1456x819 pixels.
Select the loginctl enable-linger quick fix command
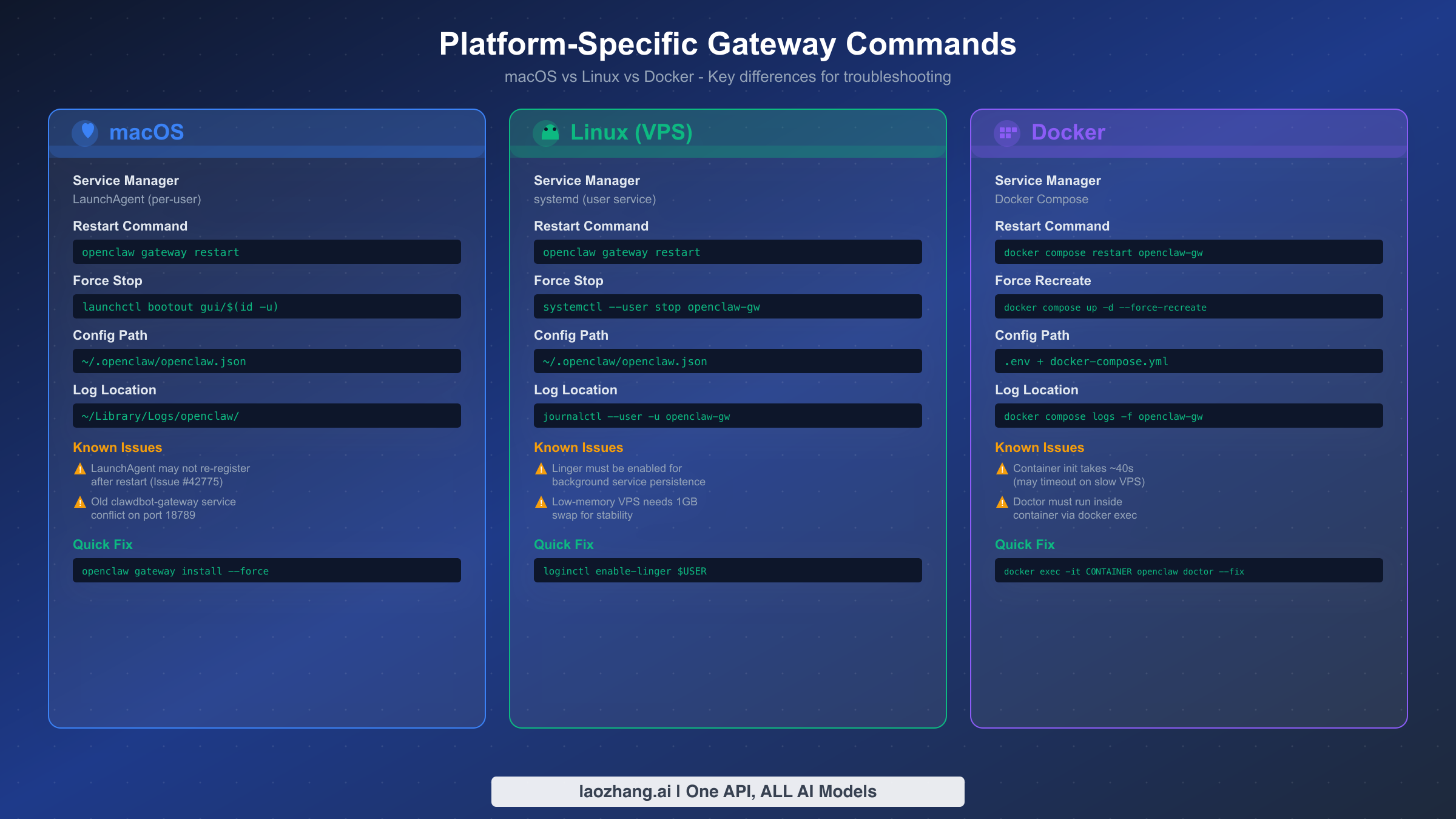[727, 570]
